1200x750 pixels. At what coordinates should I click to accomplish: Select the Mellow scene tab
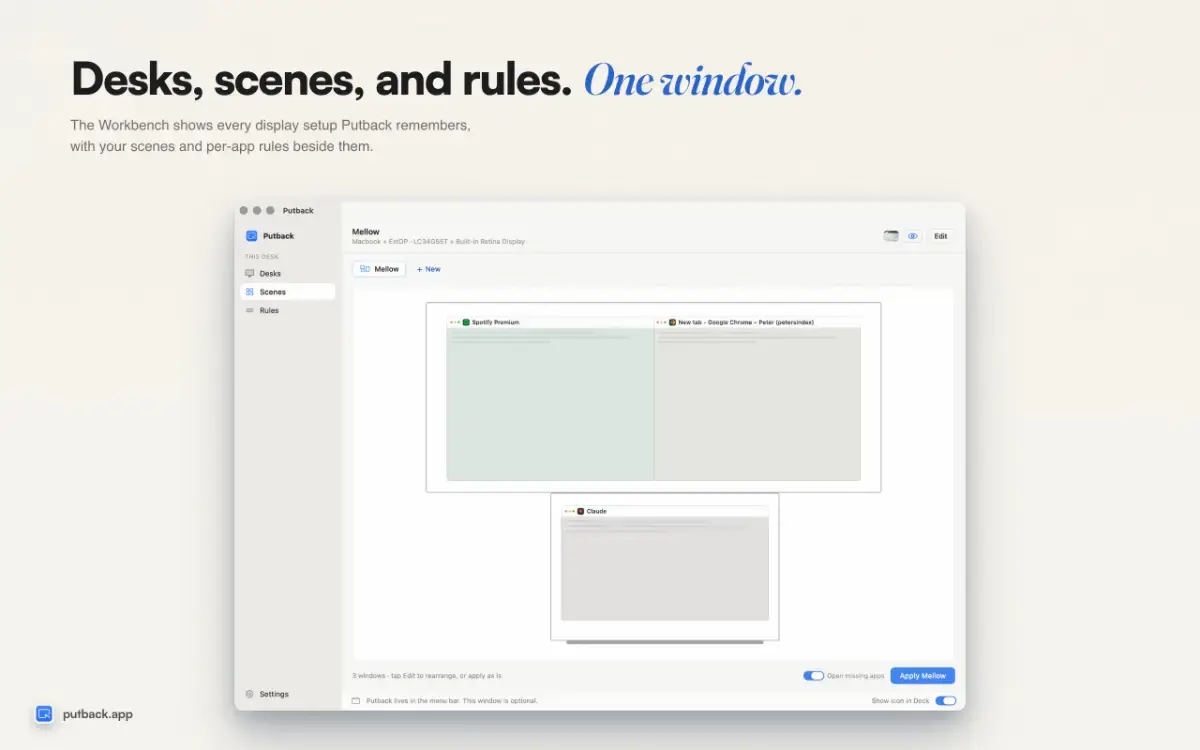coord(379,269)
